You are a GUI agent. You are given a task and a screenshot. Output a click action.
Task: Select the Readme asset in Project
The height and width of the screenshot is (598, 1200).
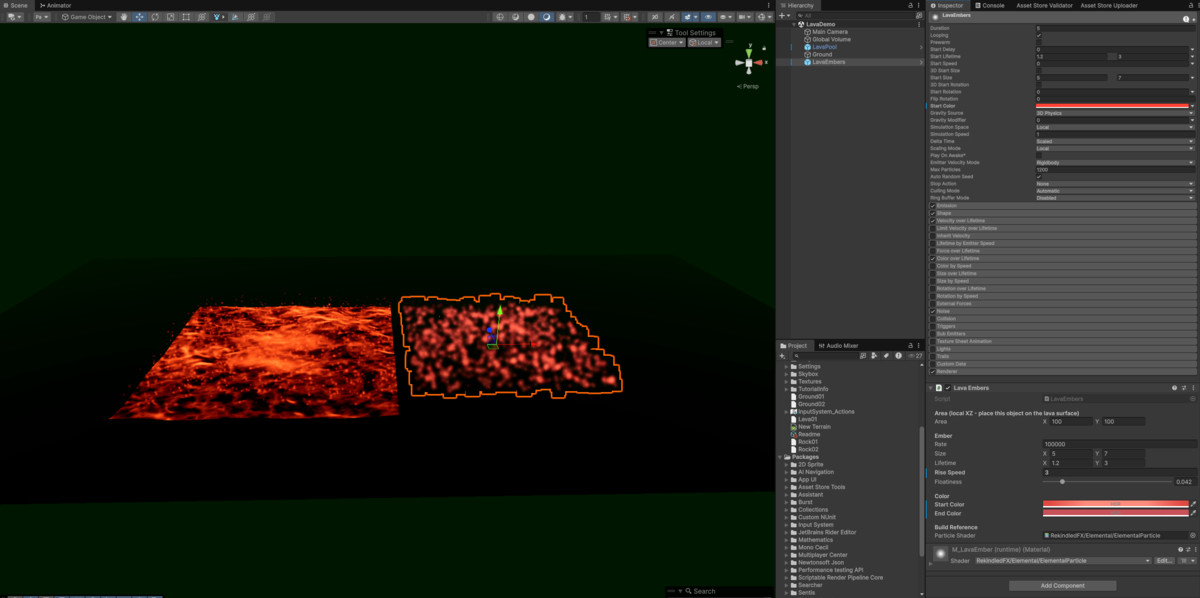point(808,434)
